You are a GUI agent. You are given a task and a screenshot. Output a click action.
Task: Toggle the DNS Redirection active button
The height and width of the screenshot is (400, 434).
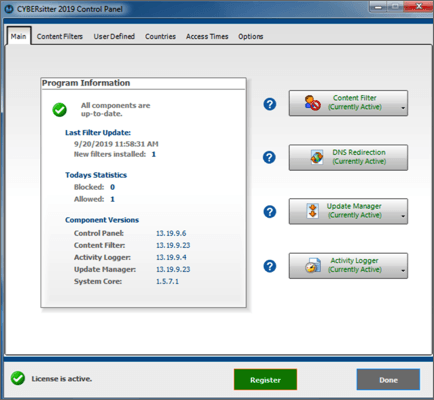pyautogui.click(x=348, y=157)
